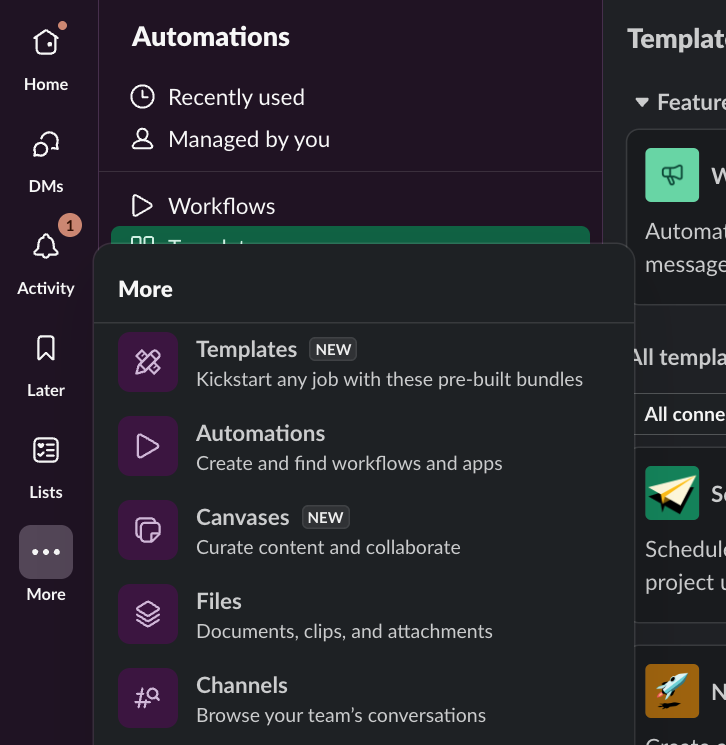Viewport: 726px width, 745px height.
Task: Select Managed by you in Automations sidebar
Action: [350, 139]
